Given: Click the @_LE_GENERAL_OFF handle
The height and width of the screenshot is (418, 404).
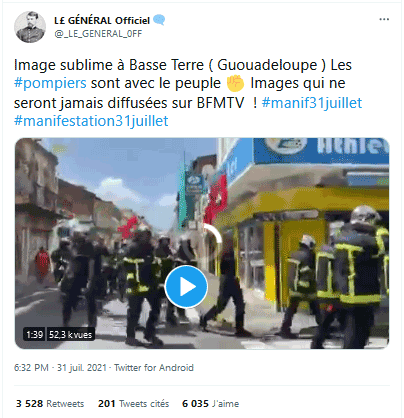Looking at the screenshot, I should click(x=98, y=34).
